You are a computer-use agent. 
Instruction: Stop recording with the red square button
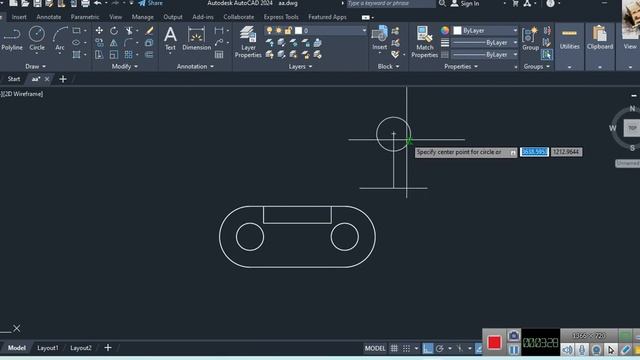494,342
